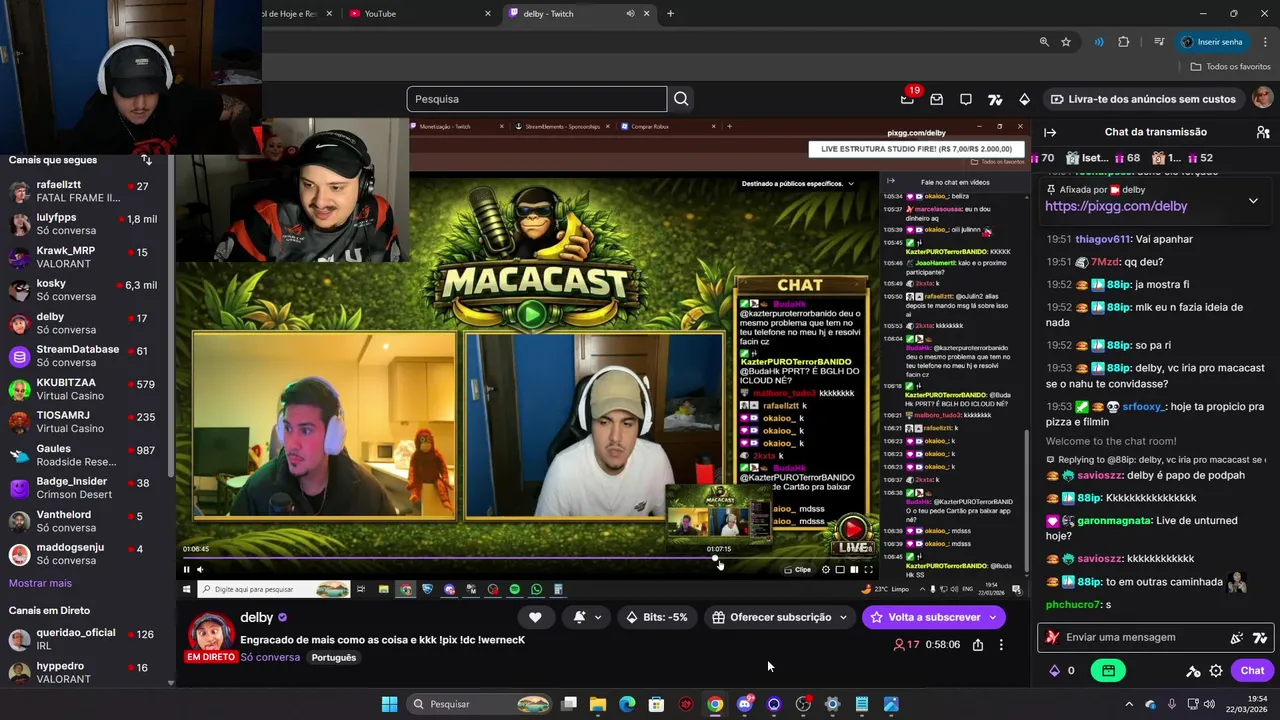1280x720 pixels.
Task: Follow heart button for delby
Action: (x=535, y=617)
